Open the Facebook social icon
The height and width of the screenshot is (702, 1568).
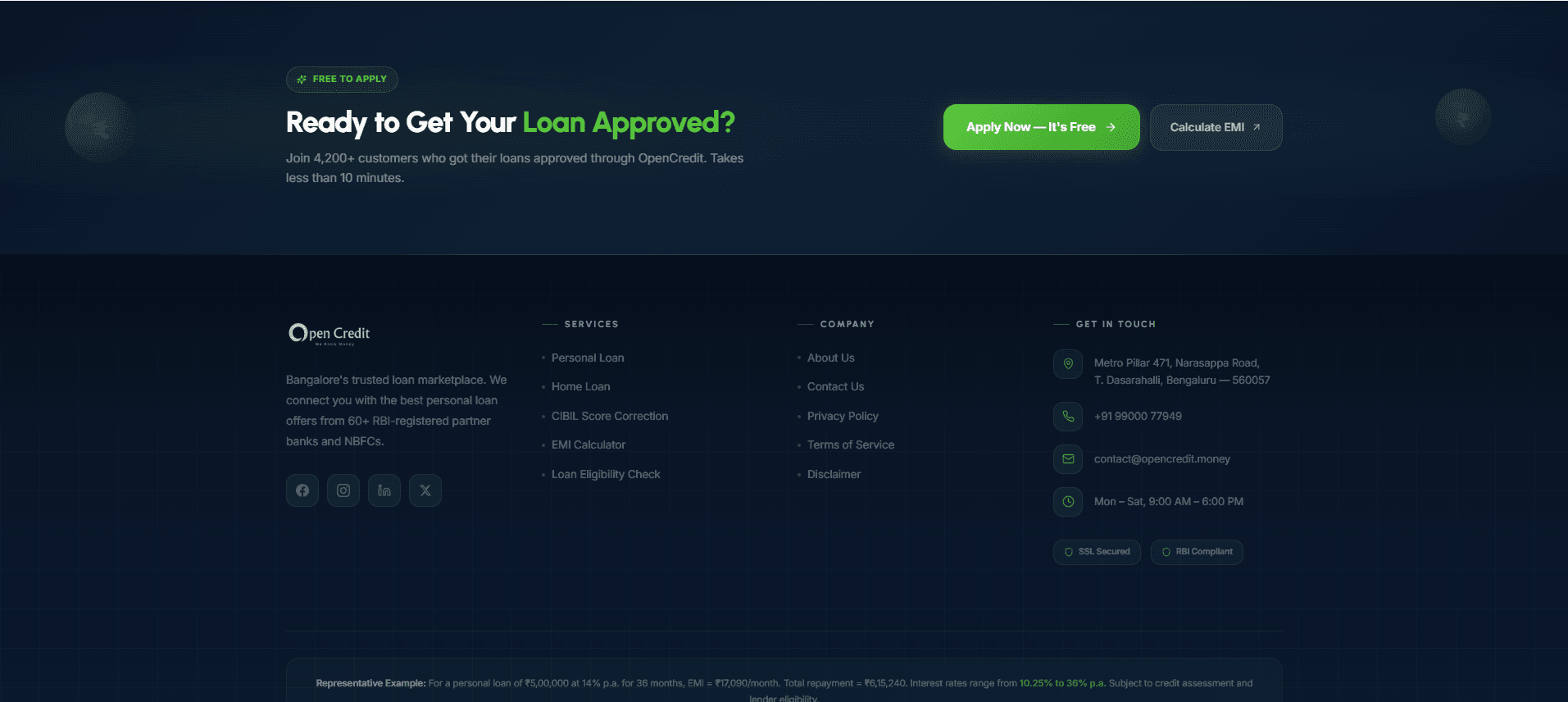pyautogui.click(x=302, y=490)
